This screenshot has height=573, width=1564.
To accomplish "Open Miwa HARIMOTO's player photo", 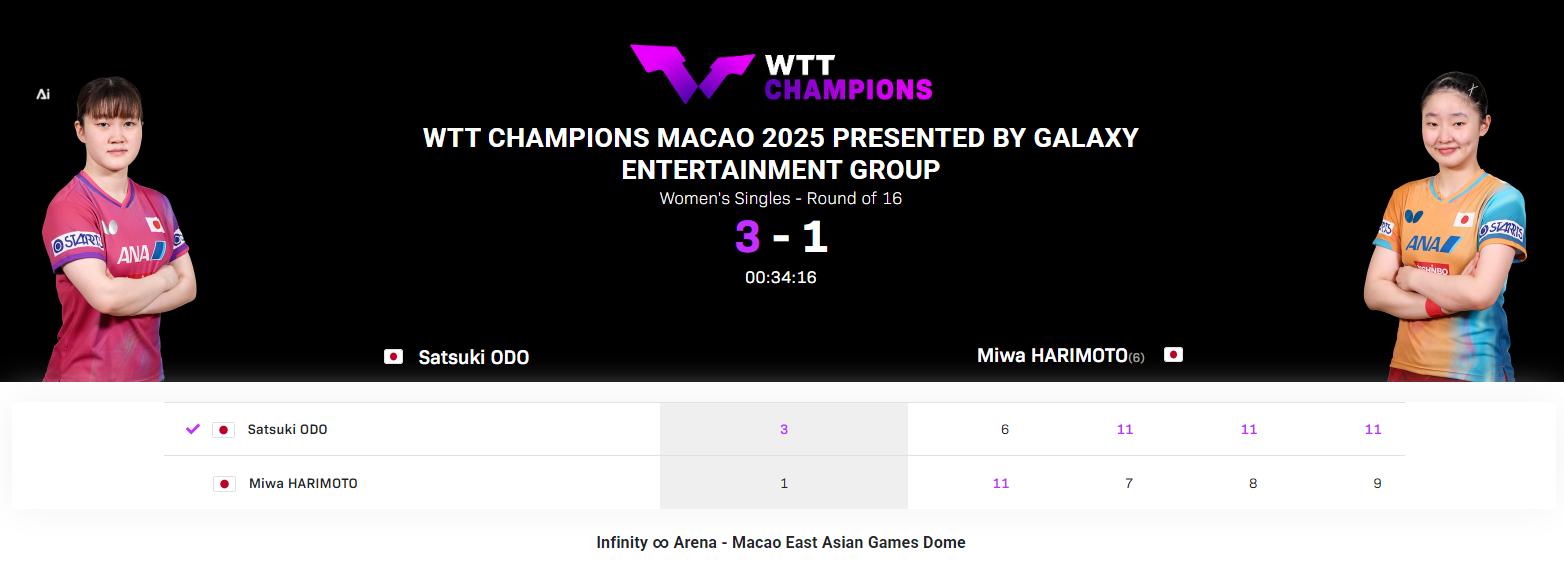I will [1450, 230].
